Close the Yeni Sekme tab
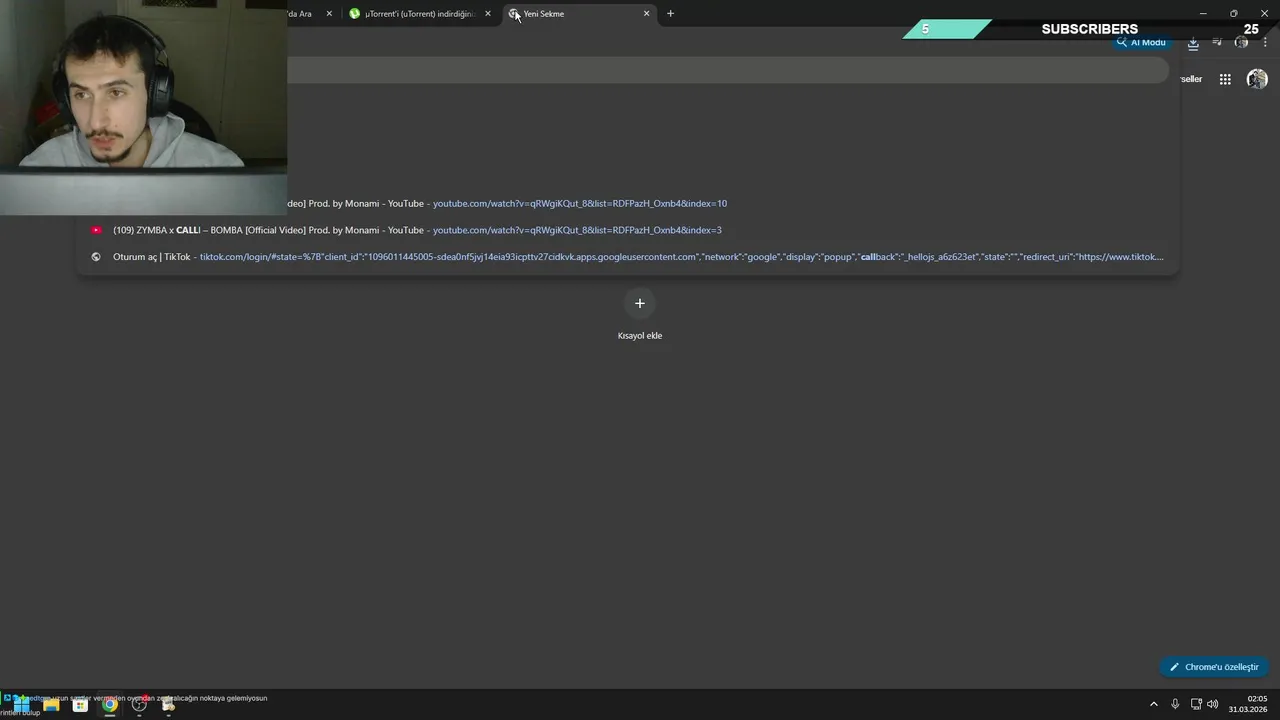This screenshot has width=1280, height=720. point(646,14)
